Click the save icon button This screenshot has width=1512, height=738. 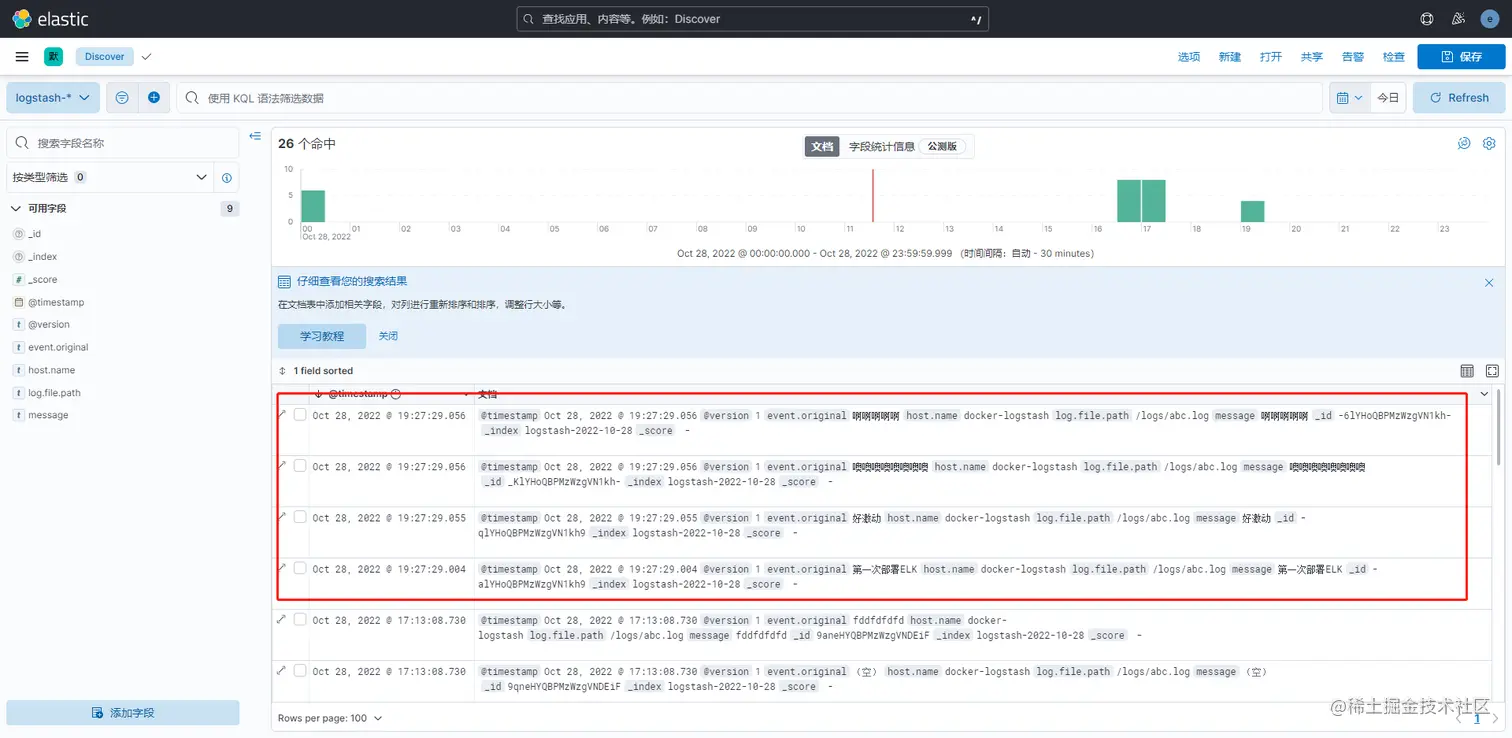click(1461, 57)
